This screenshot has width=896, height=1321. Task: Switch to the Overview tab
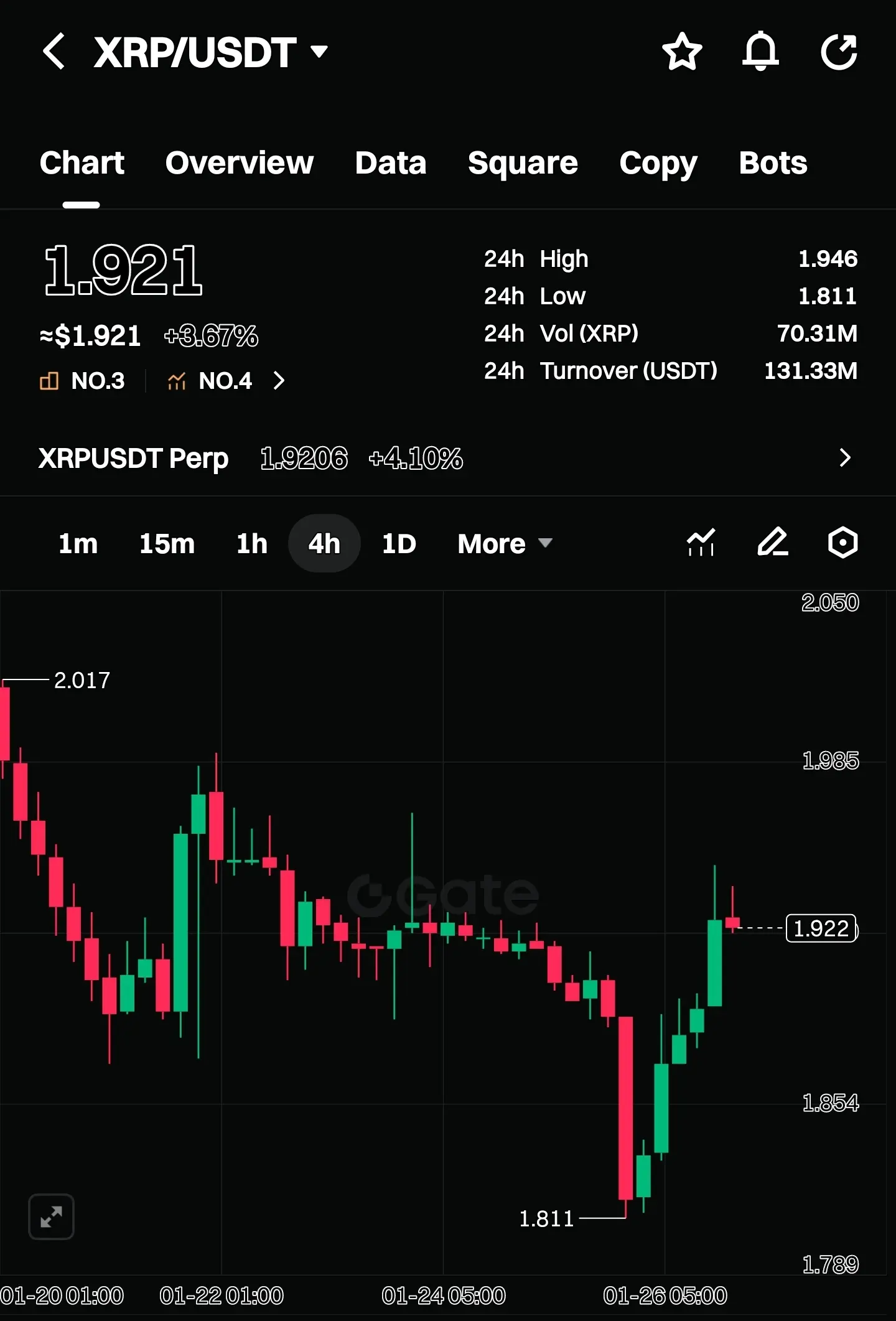coord(240,163)
